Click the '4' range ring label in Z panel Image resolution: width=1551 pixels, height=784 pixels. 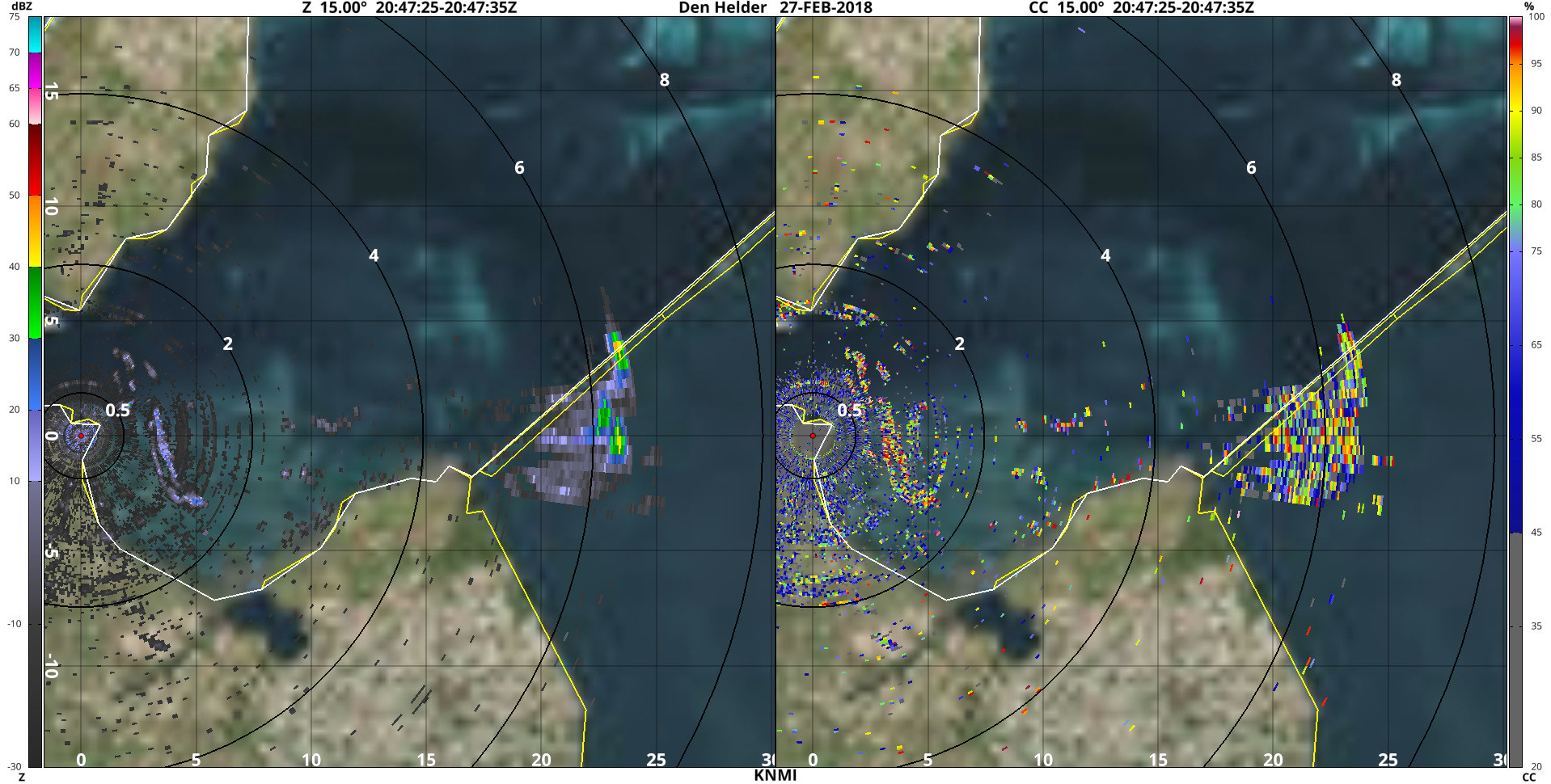coord(374,255)
